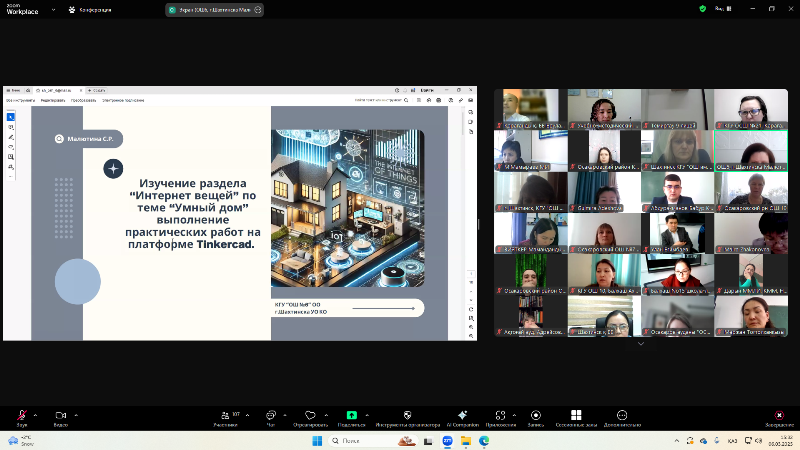Open the Дополнительно more options menu
This screenshot has height=450, width=800.
(622, 415)
